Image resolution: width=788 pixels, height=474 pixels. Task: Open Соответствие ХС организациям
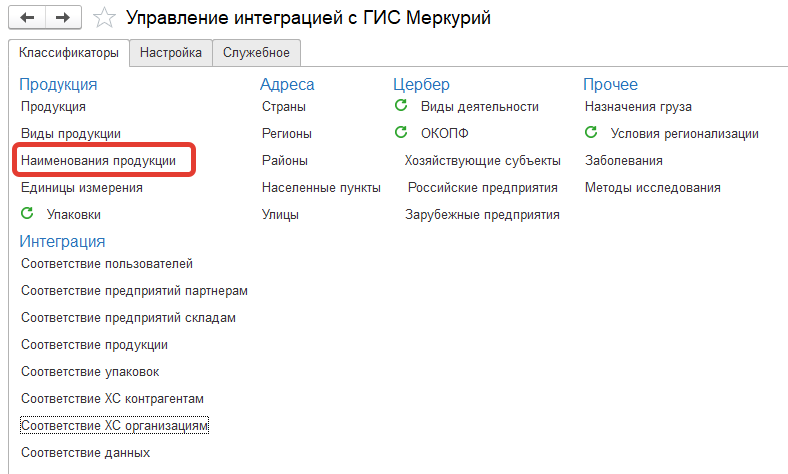click(x=115, y=426)
